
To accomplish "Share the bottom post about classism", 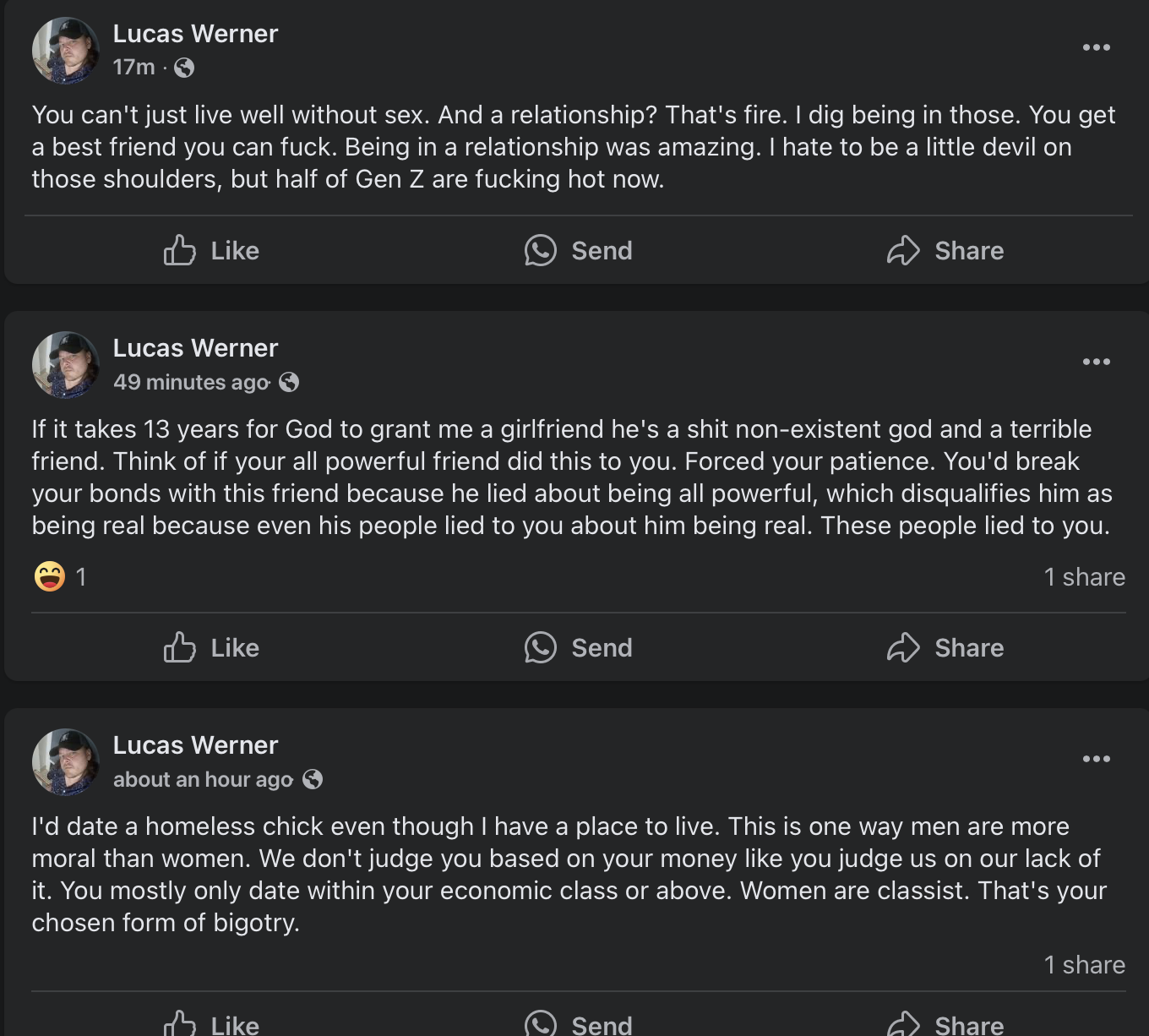I will tap(945, 1023).
